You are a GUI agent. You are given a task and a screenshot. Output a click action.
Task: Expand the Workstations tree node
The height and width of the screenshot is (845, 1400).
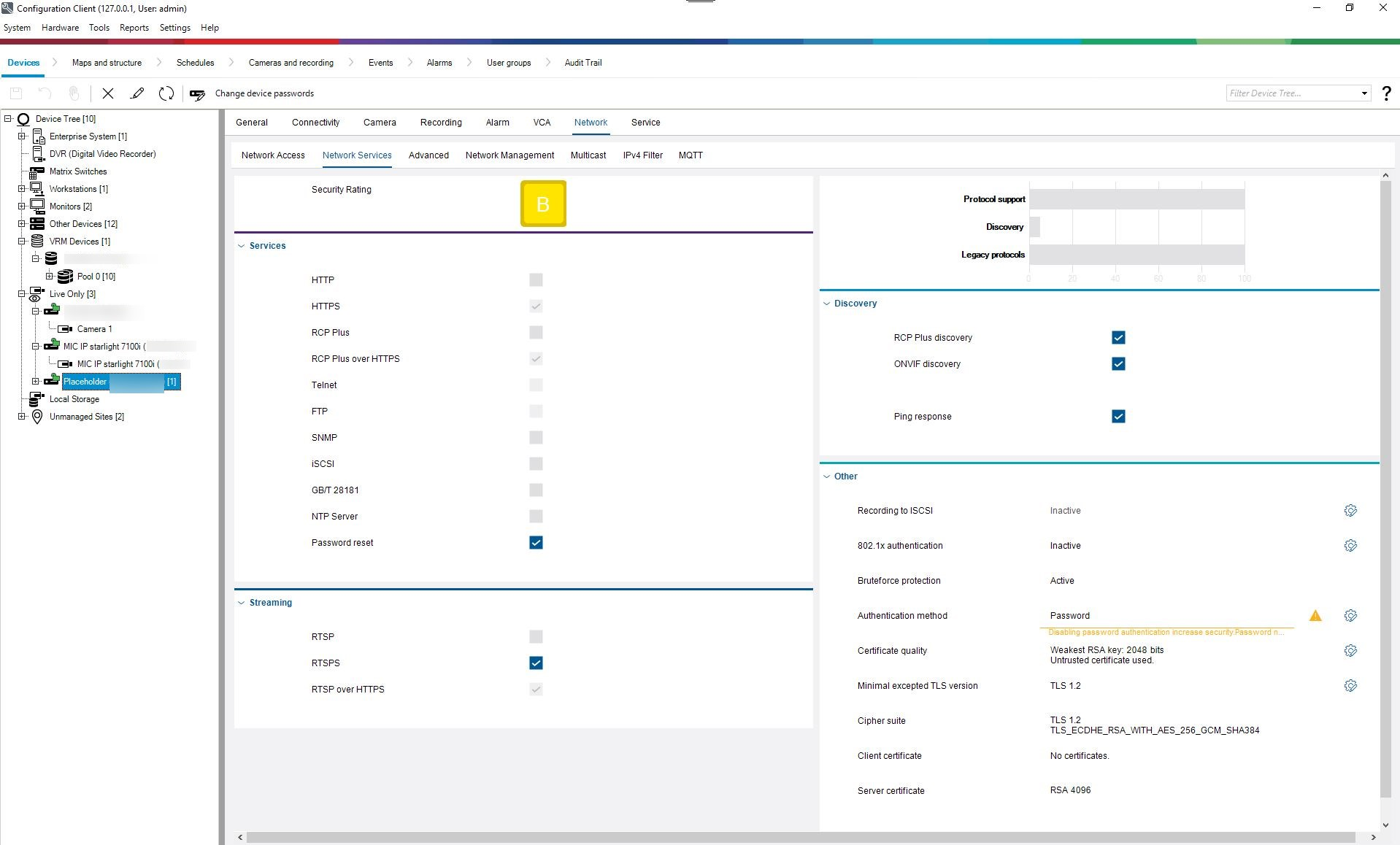pos(22,189)
